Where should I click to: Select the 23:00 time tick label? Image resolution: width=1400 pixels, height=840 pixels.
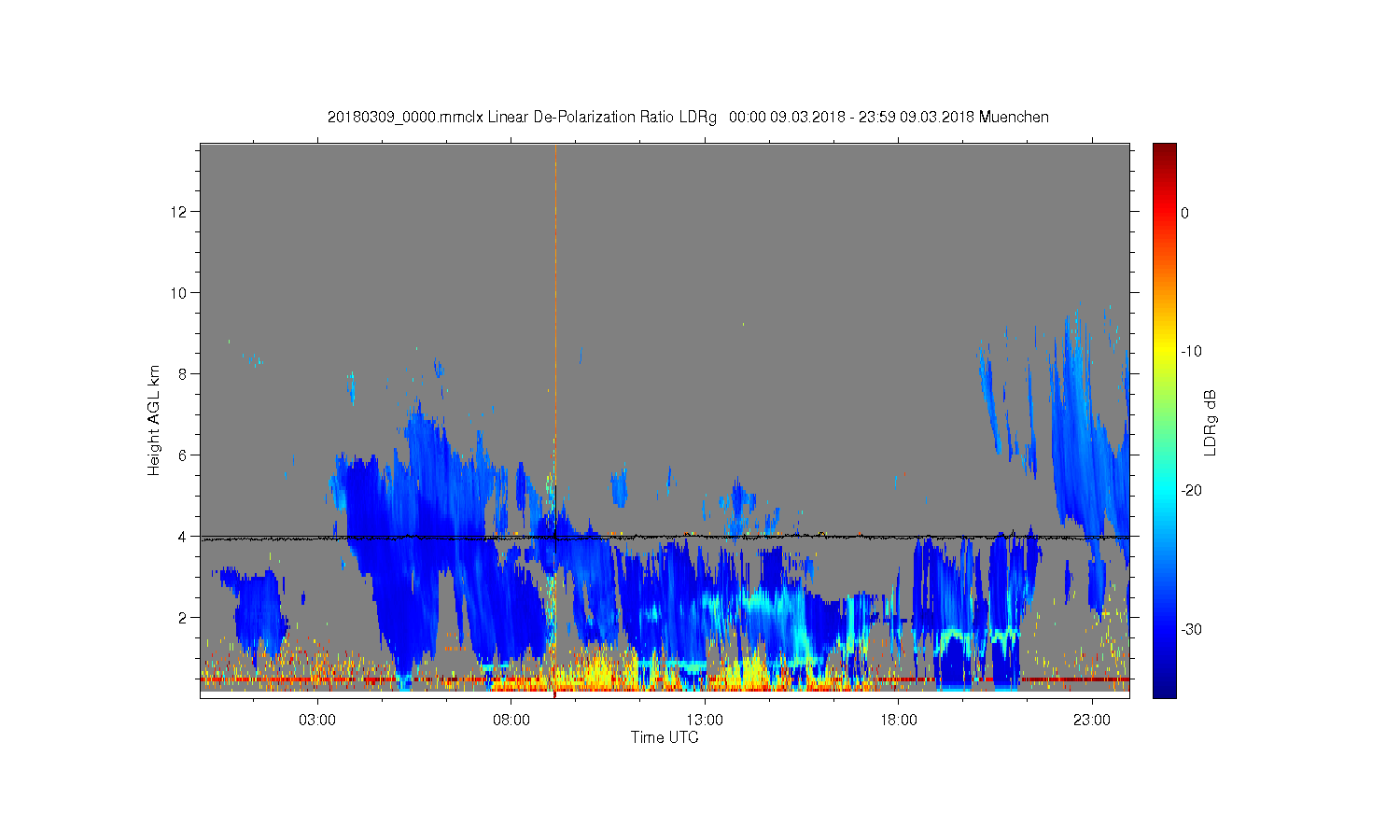1092,720
